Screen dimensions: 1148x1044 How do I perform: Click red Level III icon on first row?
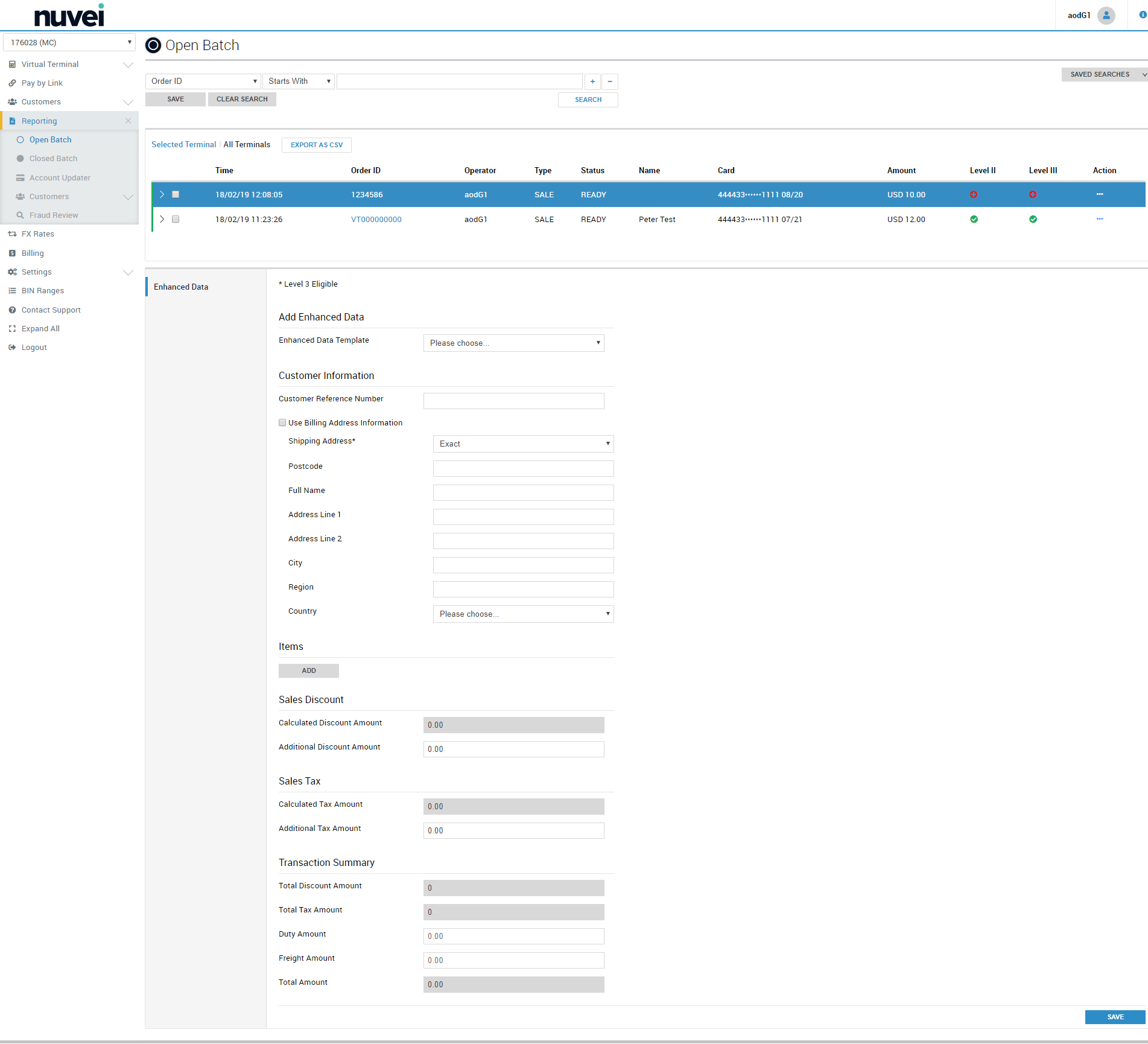point(1033,194)
